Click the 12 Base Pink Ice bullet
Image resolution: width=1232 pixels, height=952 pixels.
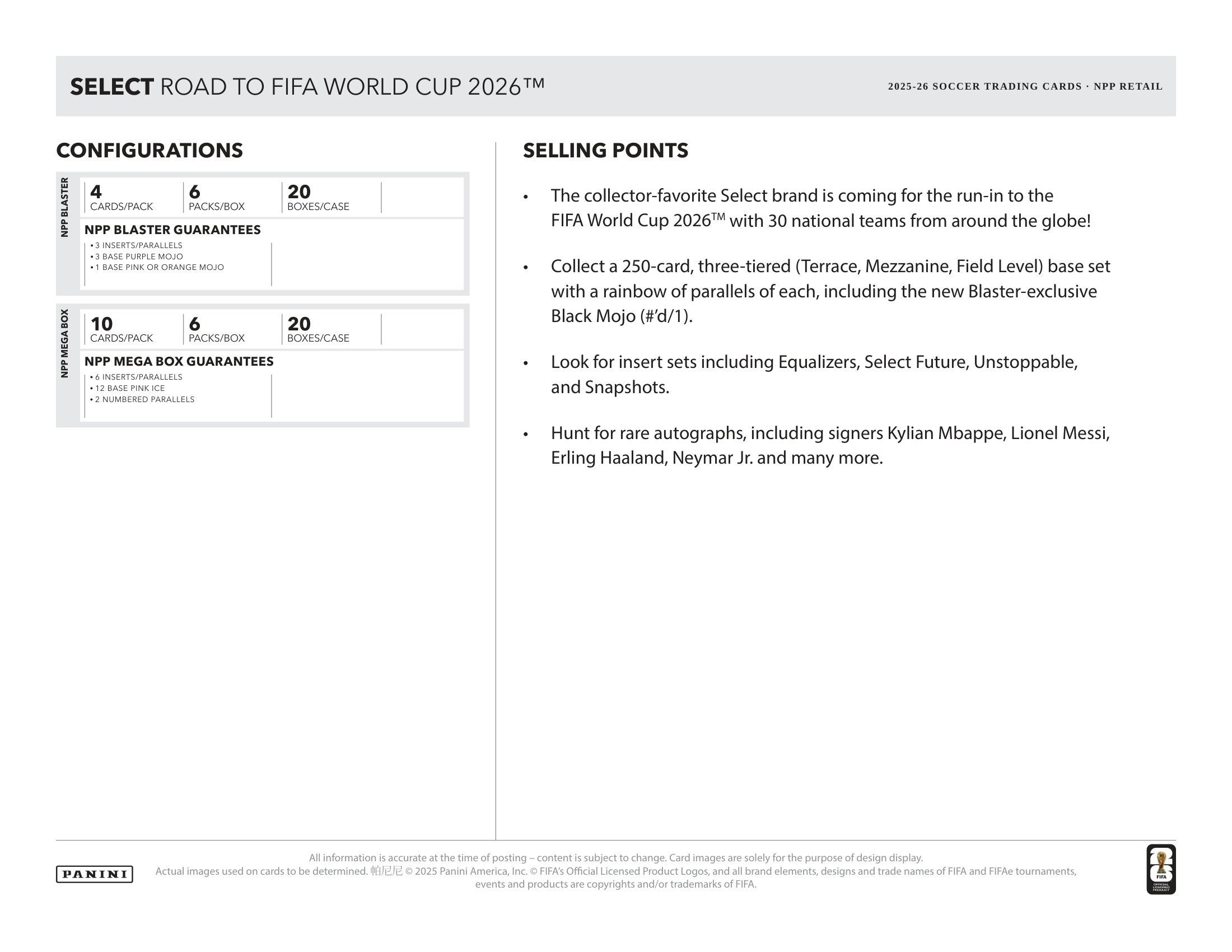pyautogui.click(x=128, y=388)
